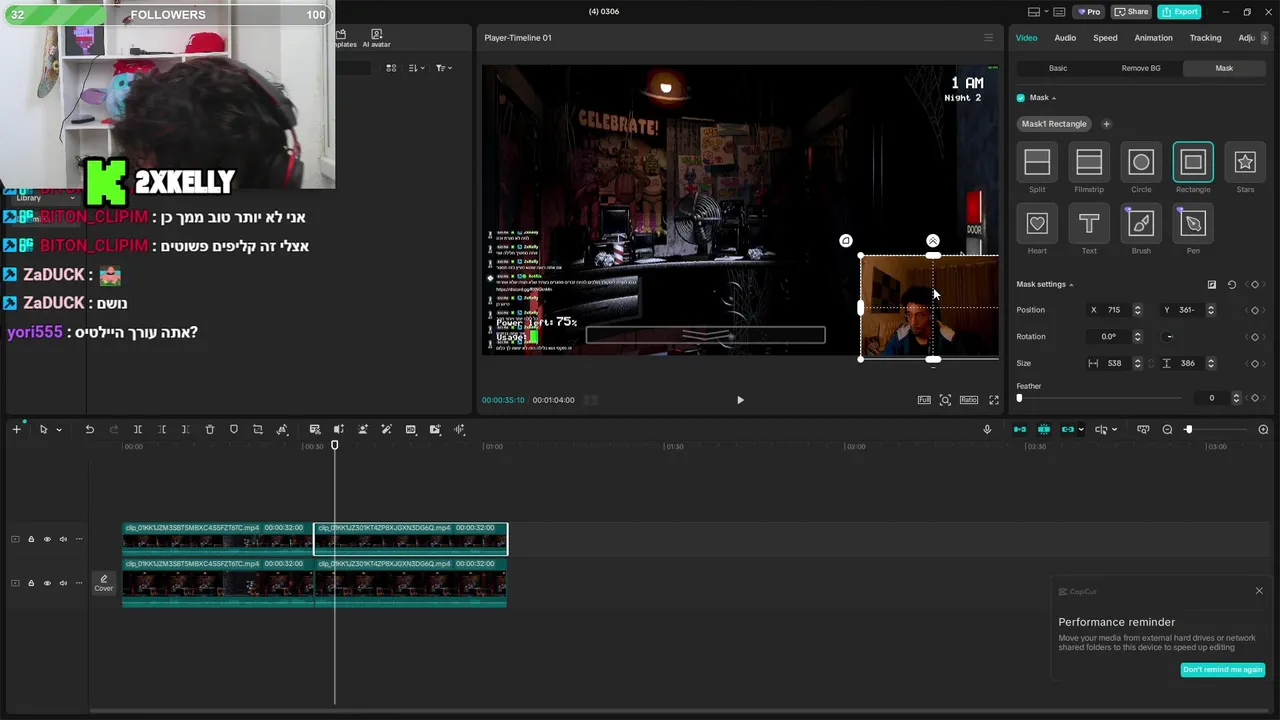Undo the last timeline edit
Viewport: 1280px width, 720px height.
(89, 430)
